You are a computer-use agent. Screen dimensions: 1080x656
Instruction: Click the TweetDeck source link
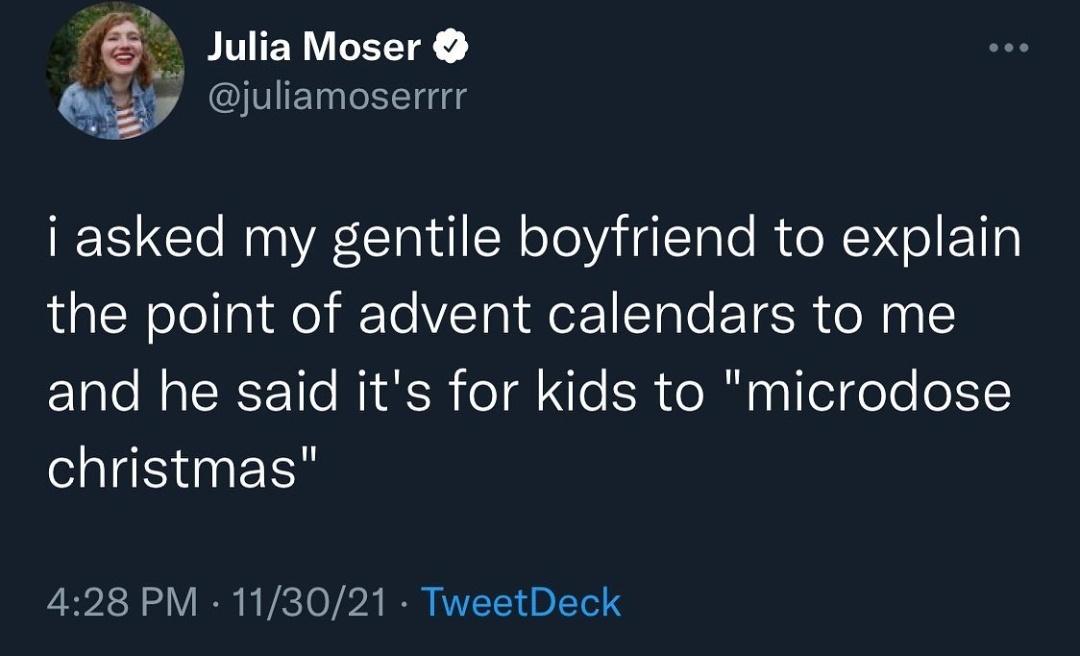pos(520,603)
